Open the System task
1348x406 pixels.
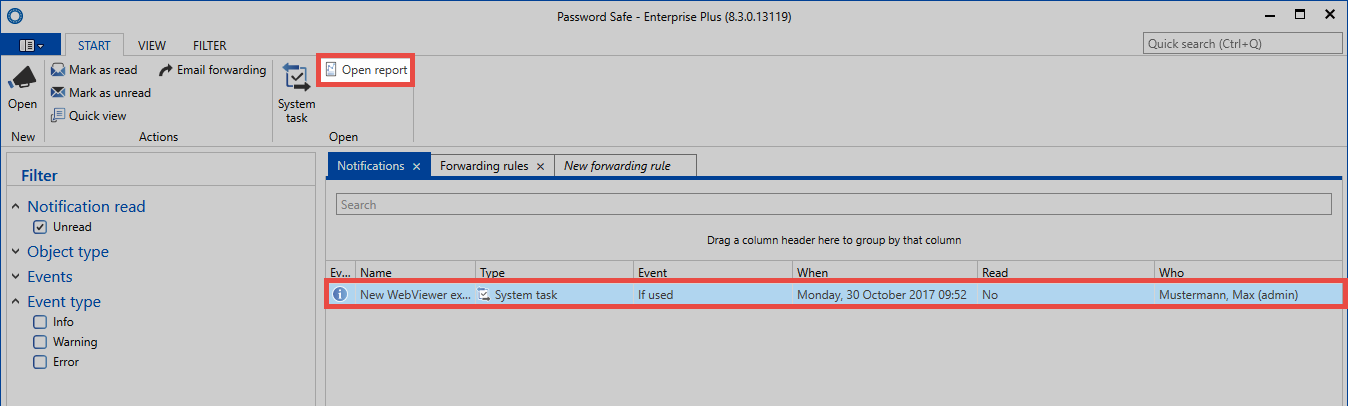pyautogui.click(x=296, y=92)
